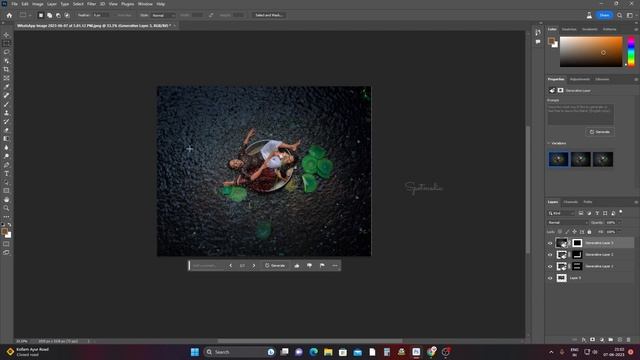This screenshot has width=640, height=360.
Task: Open the Opacity value dropdown arrow
Action: (619, 222)
